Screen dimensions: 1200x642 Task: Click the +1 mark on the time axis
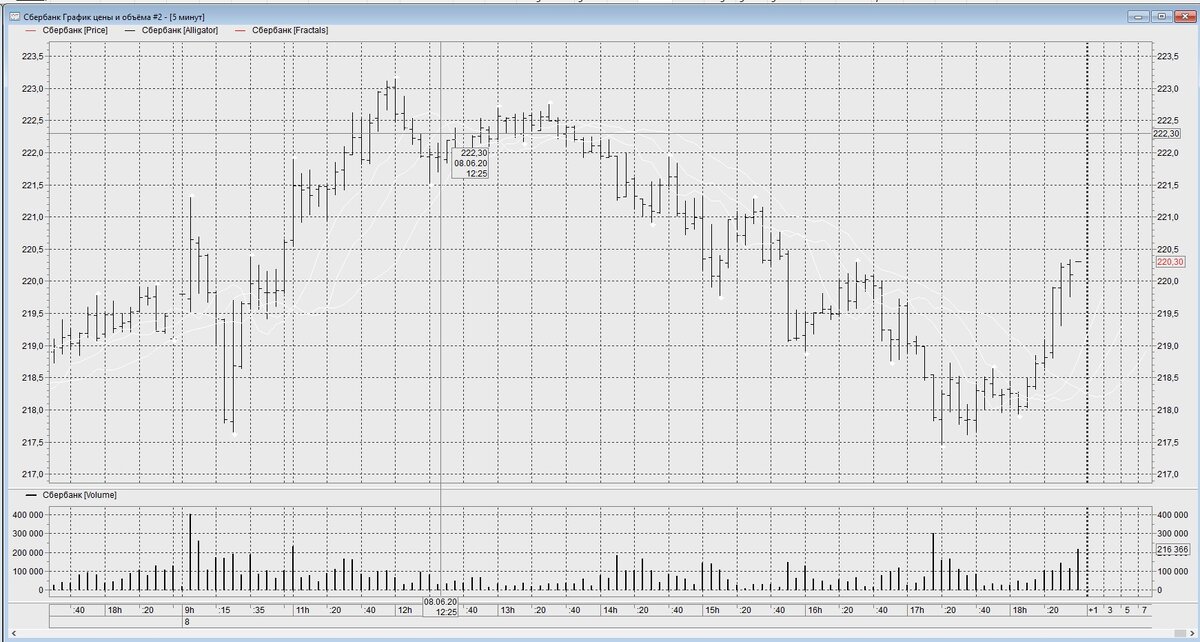(1093, 610)
